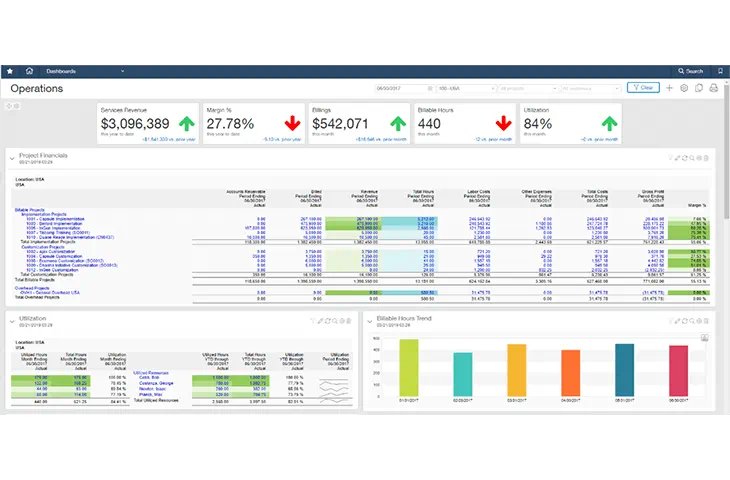Click the plus icon to add a component
The height and width of the screenshot is (480, 730).
pos(669,88)
